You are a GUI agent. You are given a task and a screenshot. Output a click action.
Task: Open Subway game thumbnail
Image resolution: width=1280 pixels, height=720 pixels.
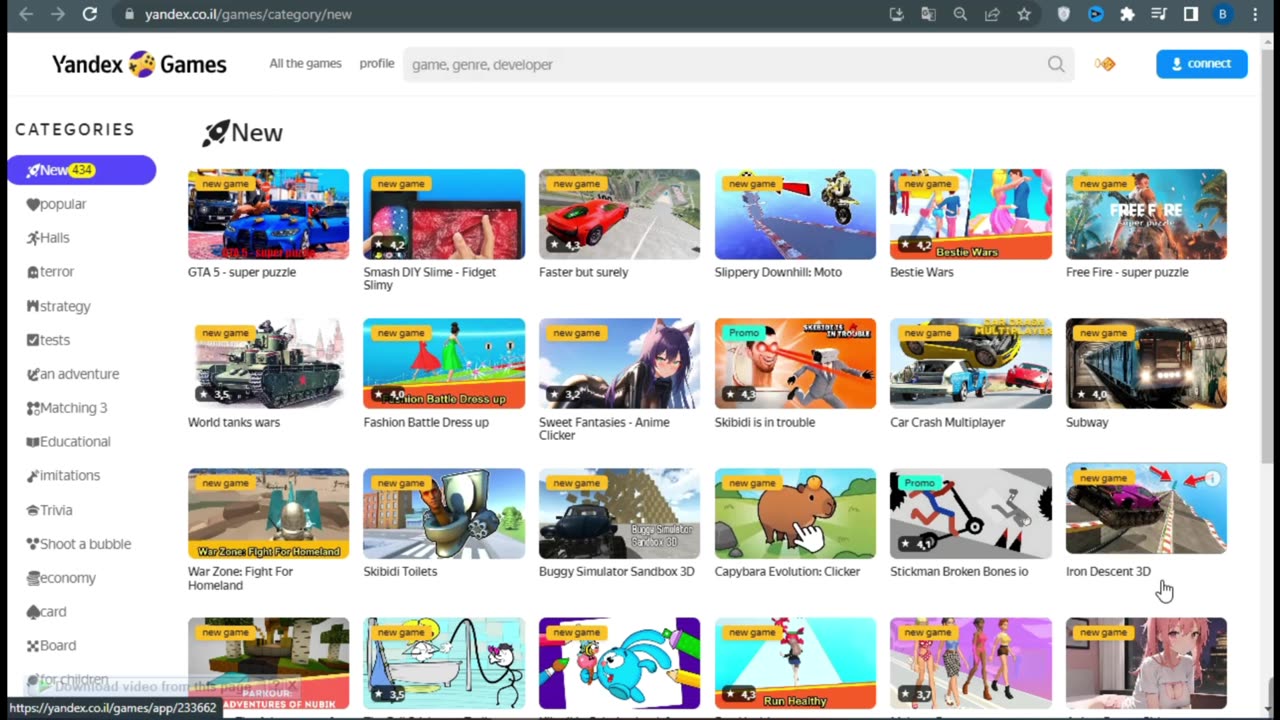tap(1146, 363)
